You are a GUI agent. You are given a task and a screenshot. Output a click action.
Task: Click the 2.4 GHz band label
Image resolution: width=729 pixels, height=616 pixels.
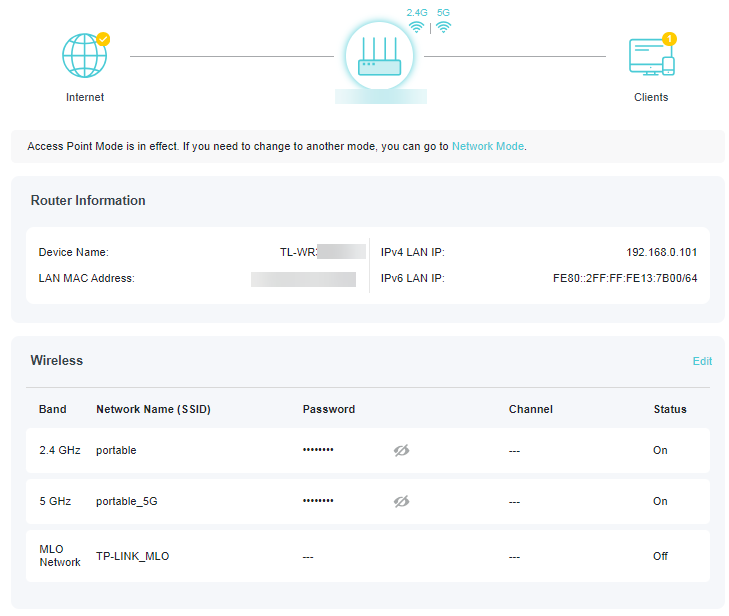click(60, 450)
